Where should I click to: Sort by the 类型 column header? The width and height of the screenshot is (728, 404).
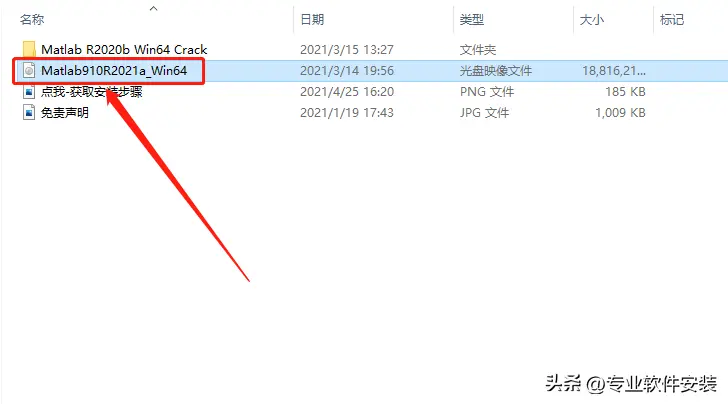pyautogui.click(x=472, y=20)
